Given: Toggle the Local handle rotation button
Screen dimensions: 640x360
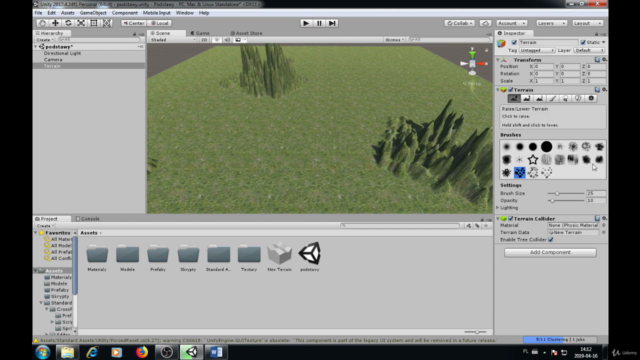Looking at the screenshot, I should [x=160, y=23].
